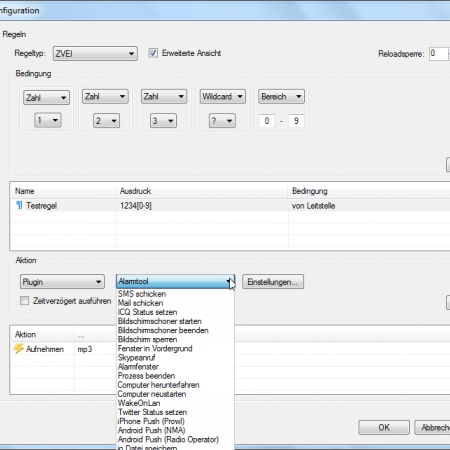Enable Zeitverzögert ausführen checkbox

tap(25, 301)
